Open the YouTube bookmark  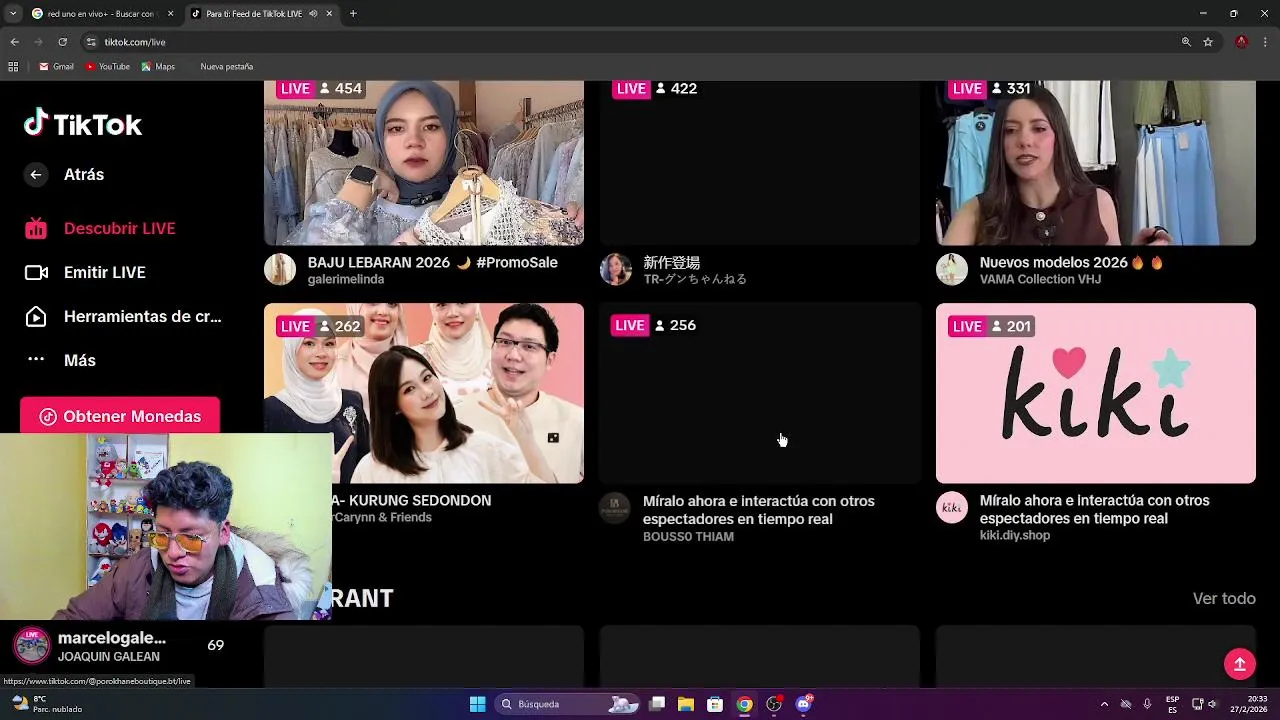pyautogui.click(x=107, y=67)
